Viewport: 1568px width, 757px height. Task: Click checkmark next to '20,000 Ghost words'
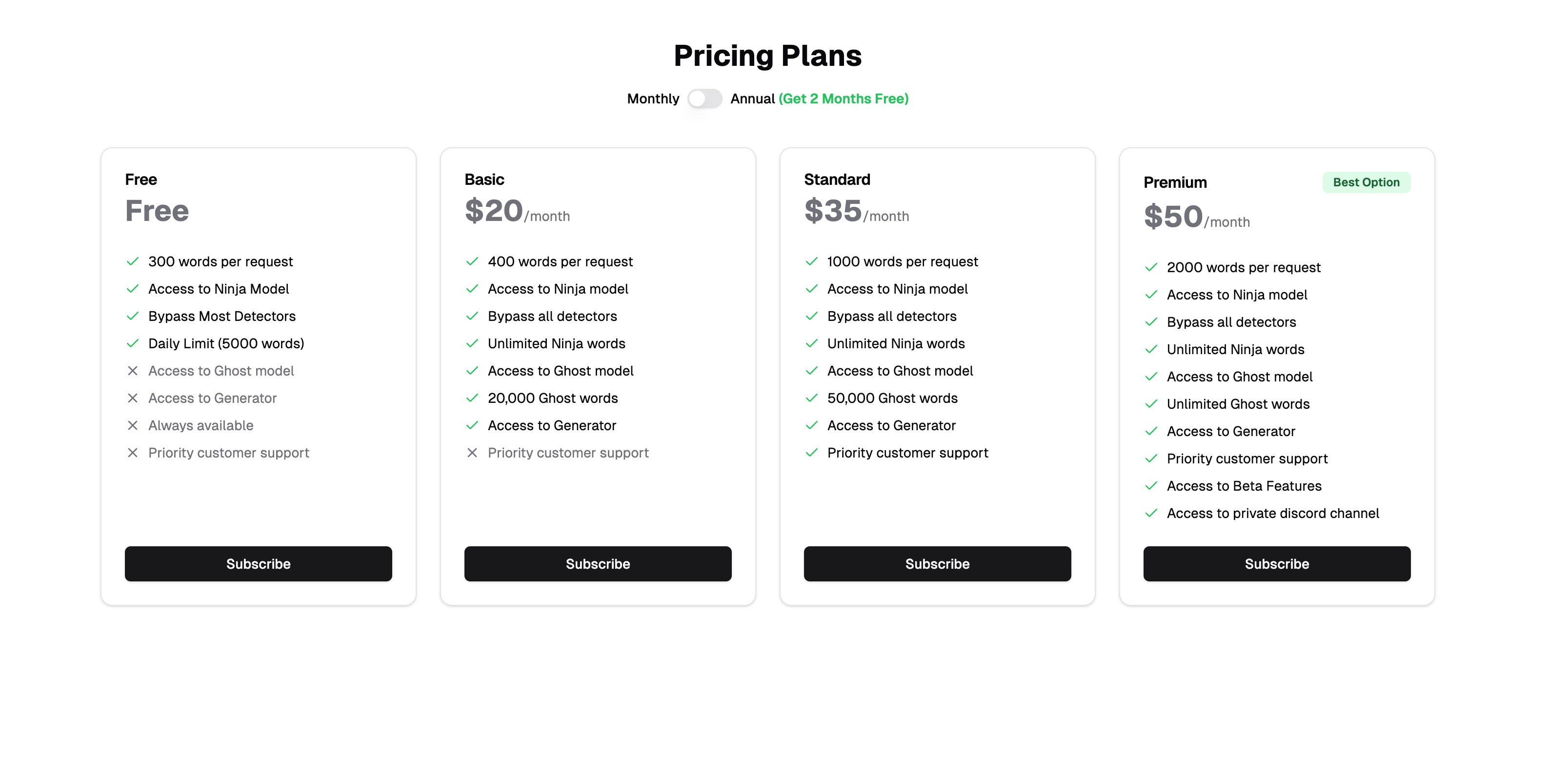pyautogui.click(x=472, y=398)
